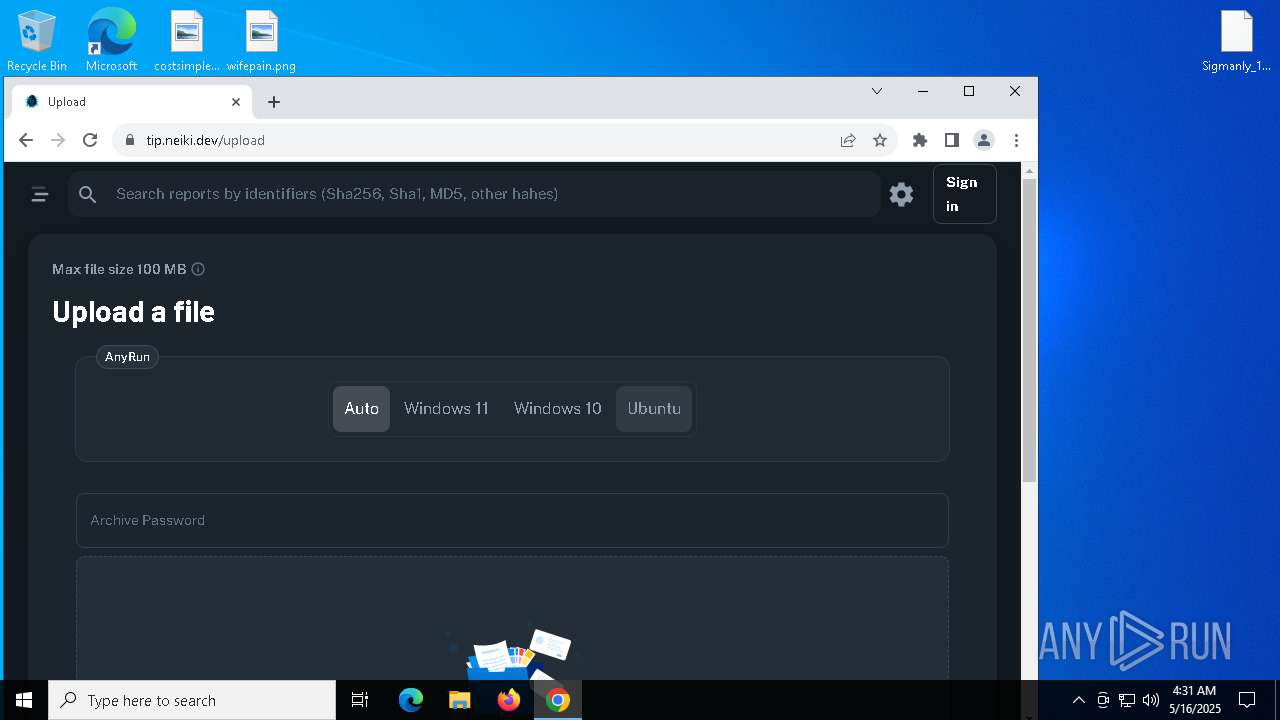Select the costsimple image file on desktop
Screen dimensions: 1280x720
[187, 41]
